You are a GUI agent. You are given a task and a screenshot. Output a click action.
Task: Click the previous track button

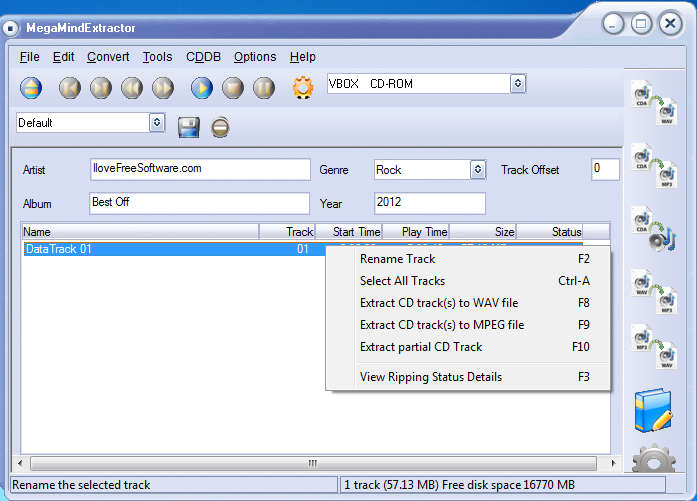point(70,88)
